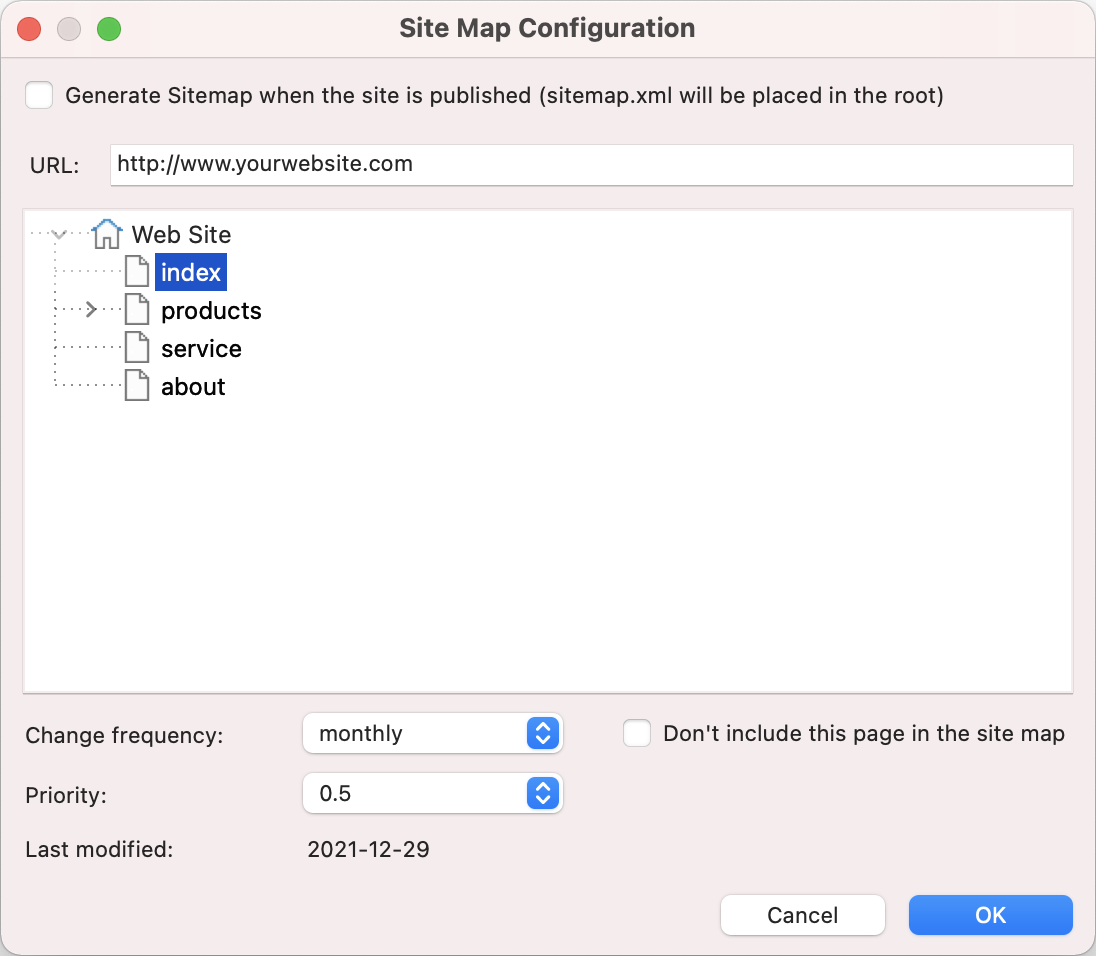Collapse the Web Site tree node
The image size is (1096, 956).
pos(58,233)
